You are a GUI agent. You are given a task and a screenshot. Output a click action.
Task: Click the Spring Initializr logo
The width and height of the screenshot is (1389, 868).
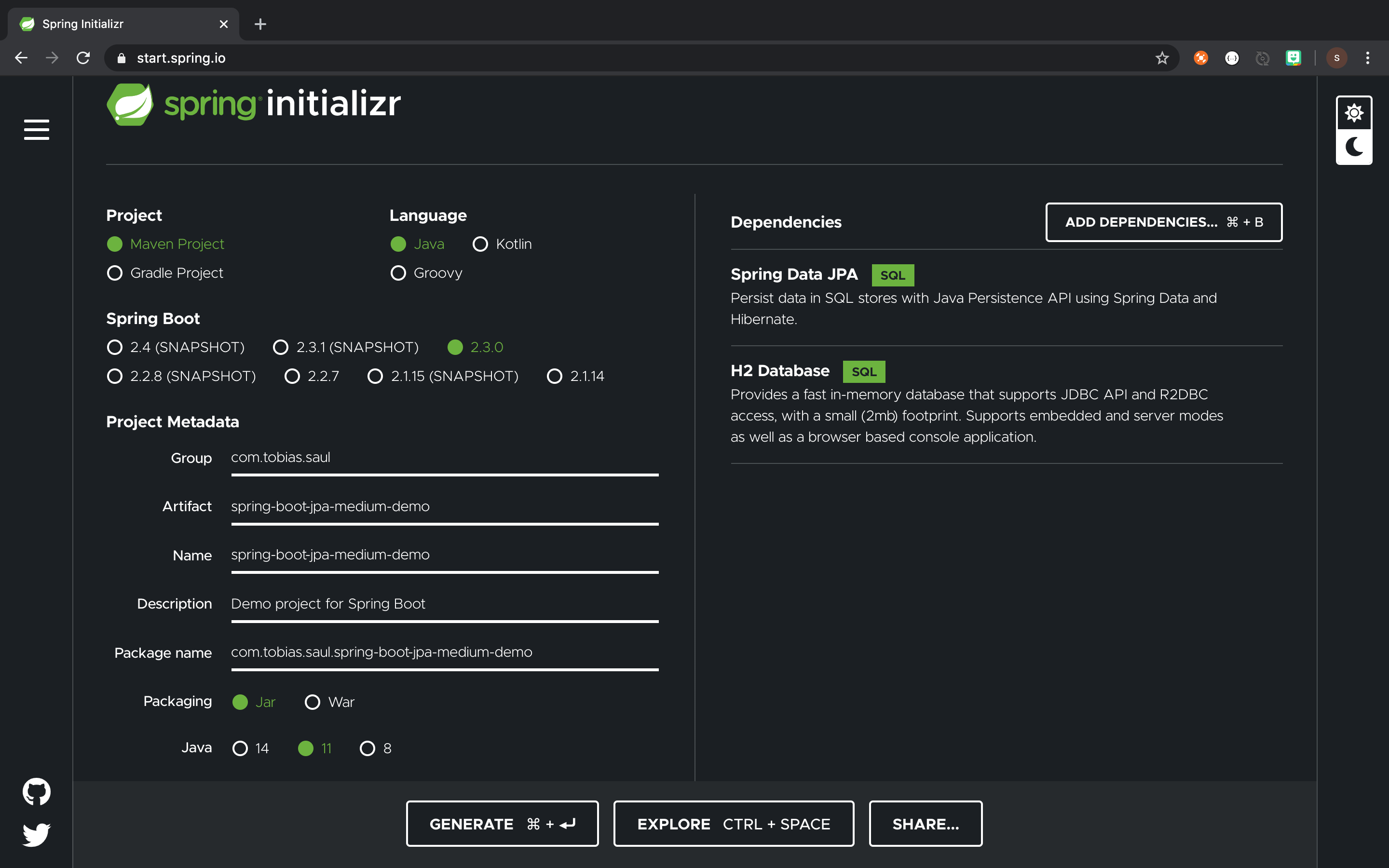[254, 105]
